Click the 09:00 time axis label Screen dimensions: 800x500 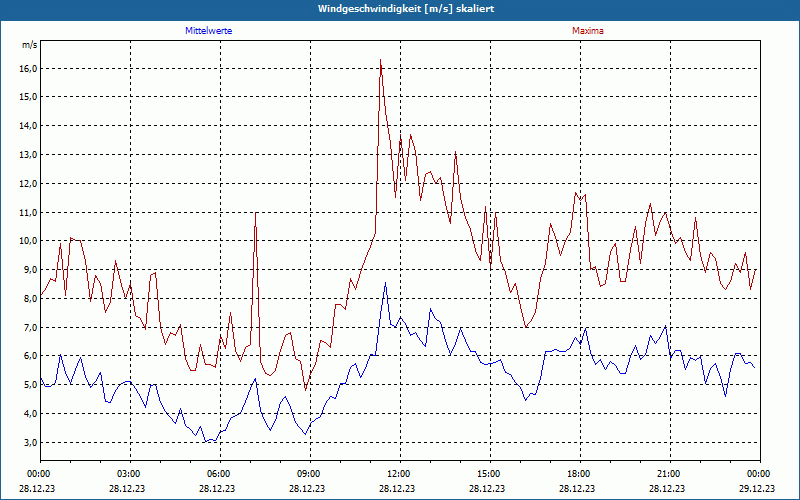click(307, 474)
